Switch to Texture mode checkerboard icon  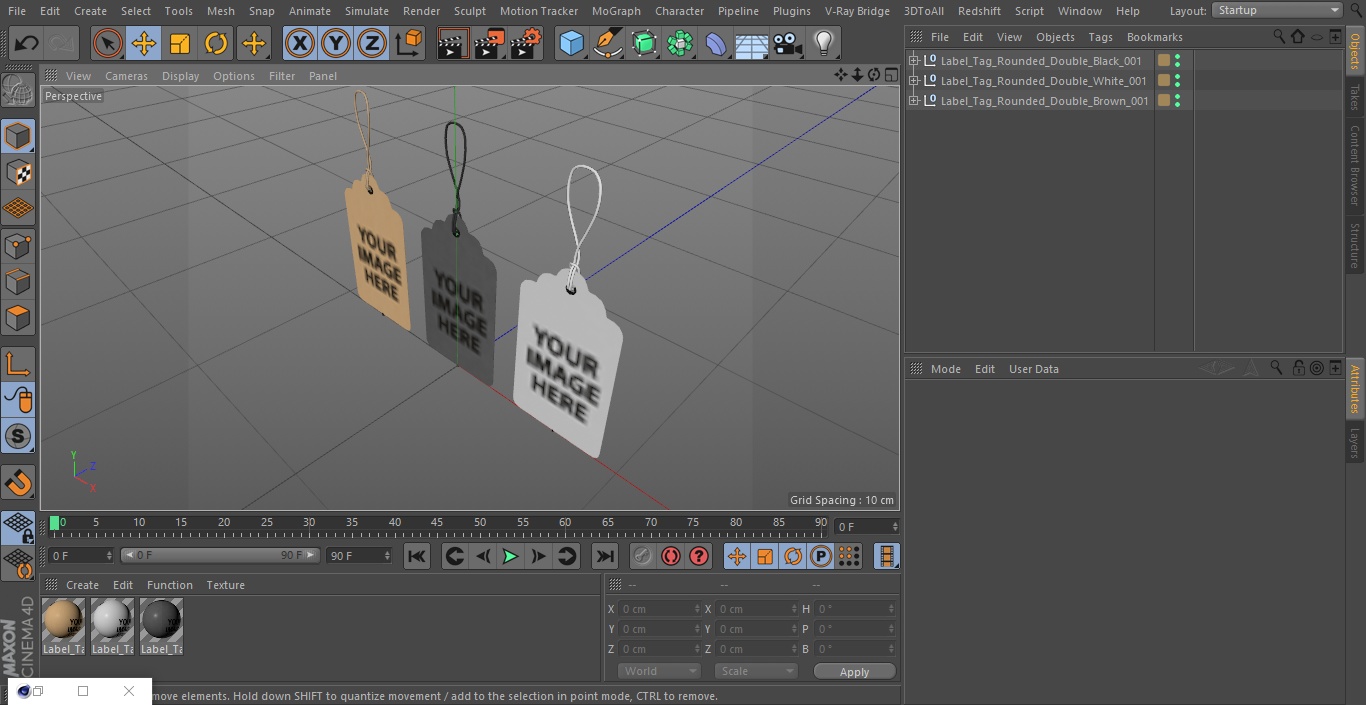point(18,173)
